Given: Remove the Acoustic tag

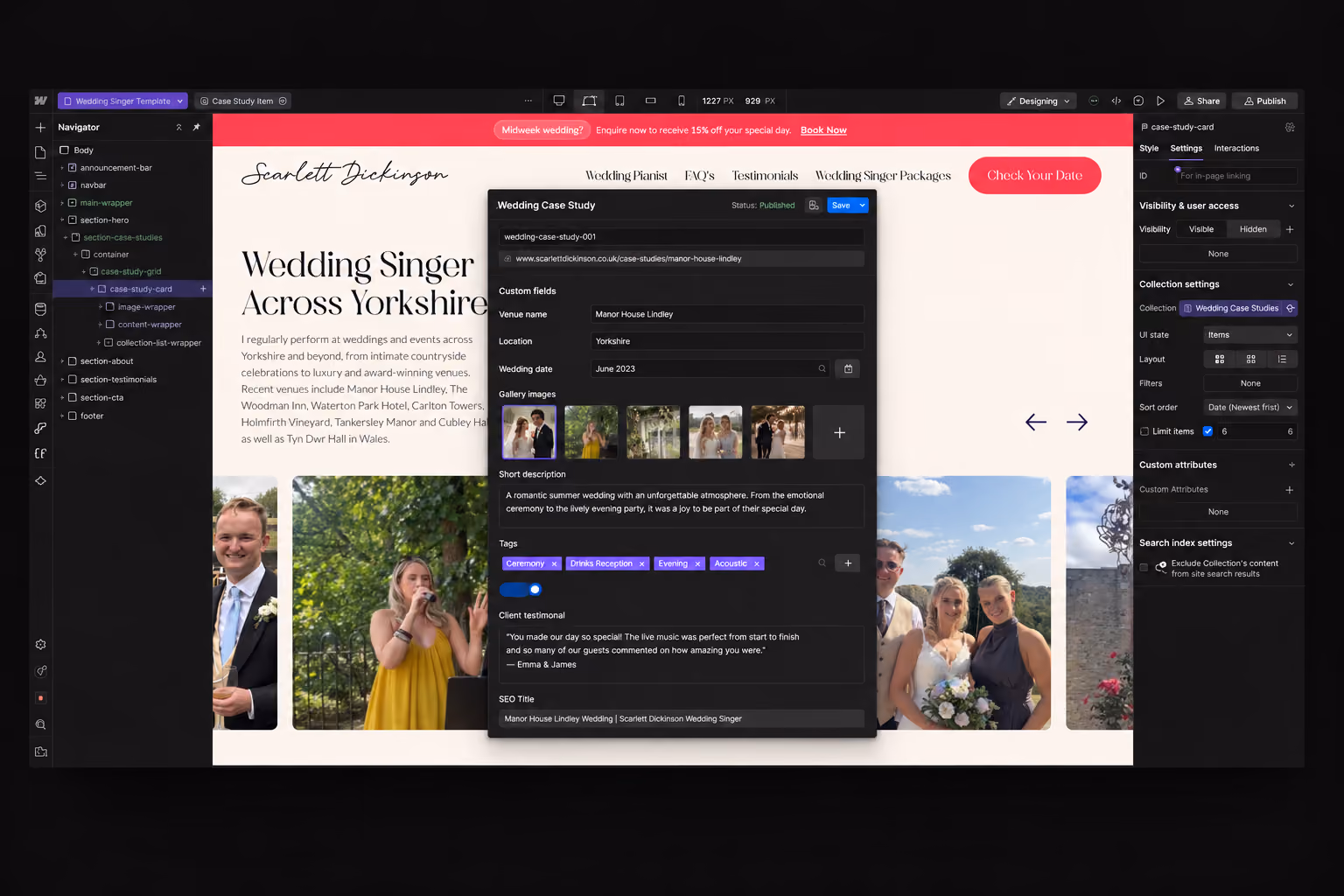Looking at the screenshot, I should pyautogui.click(x=757, y=564).
